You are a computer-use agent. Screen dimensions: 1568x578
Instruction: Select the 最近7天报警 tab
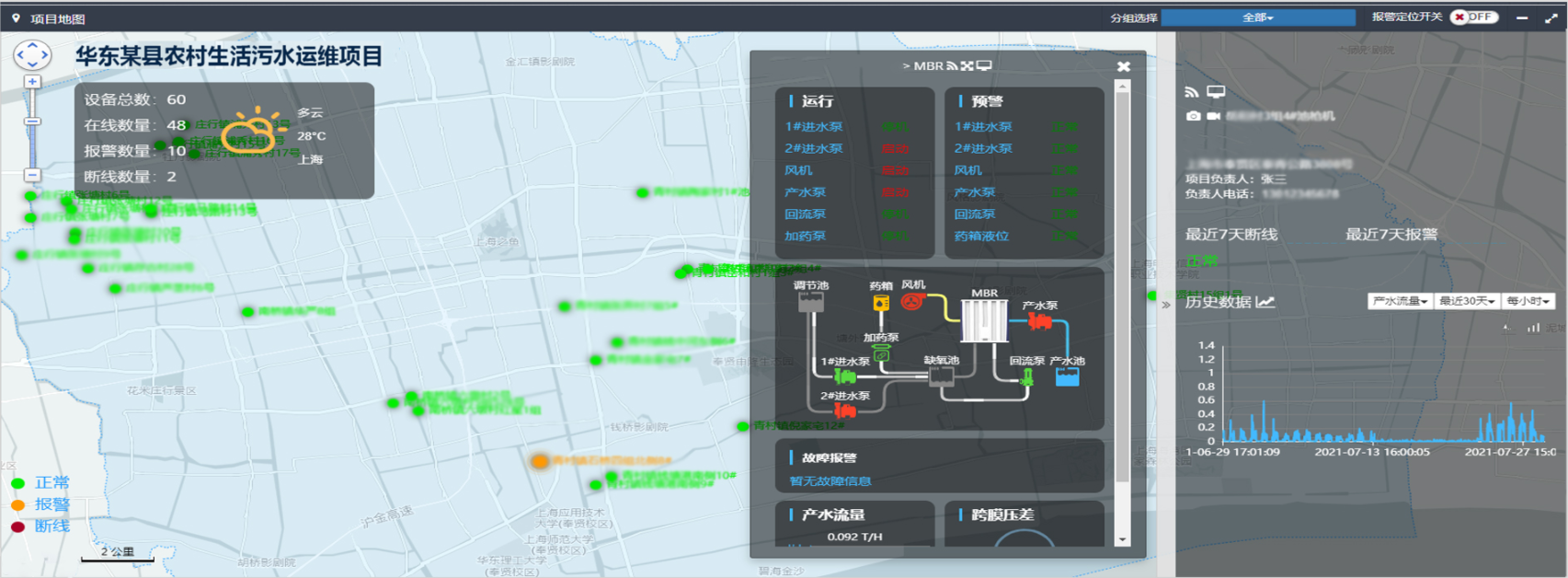click(1391, 235)
